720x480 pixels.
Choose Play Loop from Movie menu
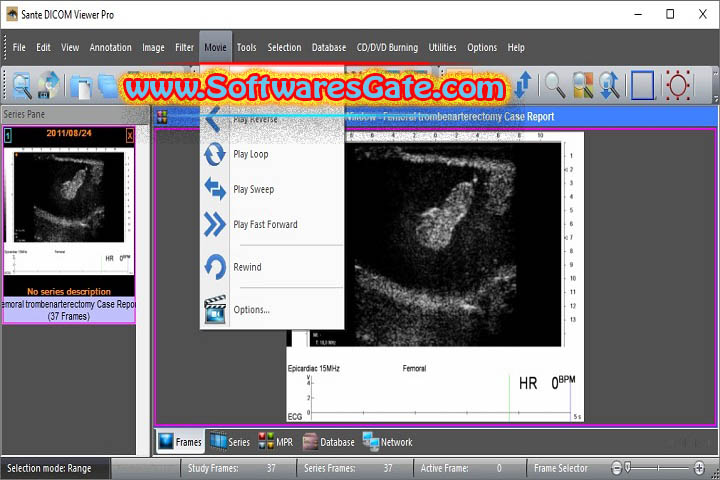pyautogui.click(x=273, y=154)
